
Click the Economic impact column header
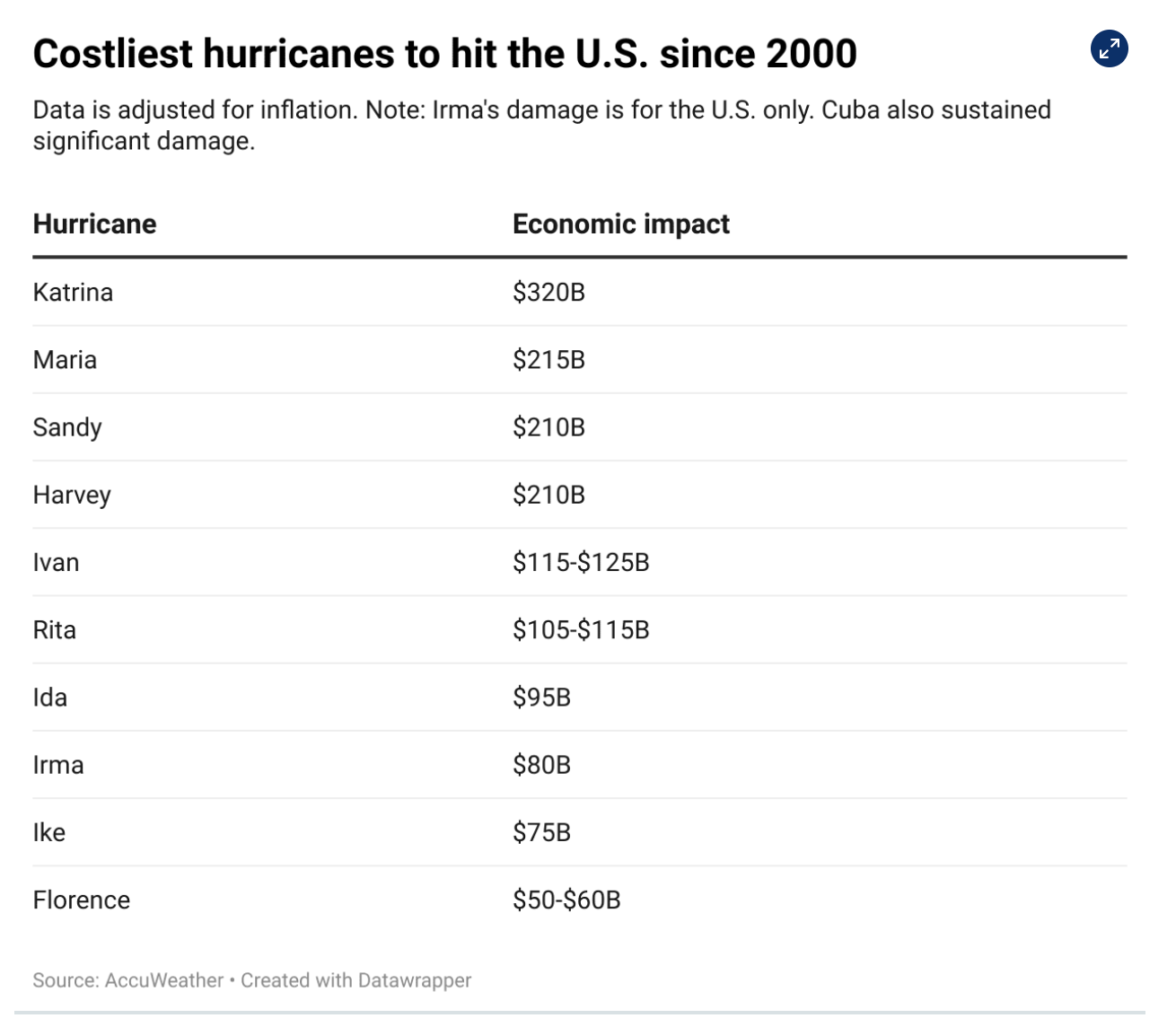620,224
